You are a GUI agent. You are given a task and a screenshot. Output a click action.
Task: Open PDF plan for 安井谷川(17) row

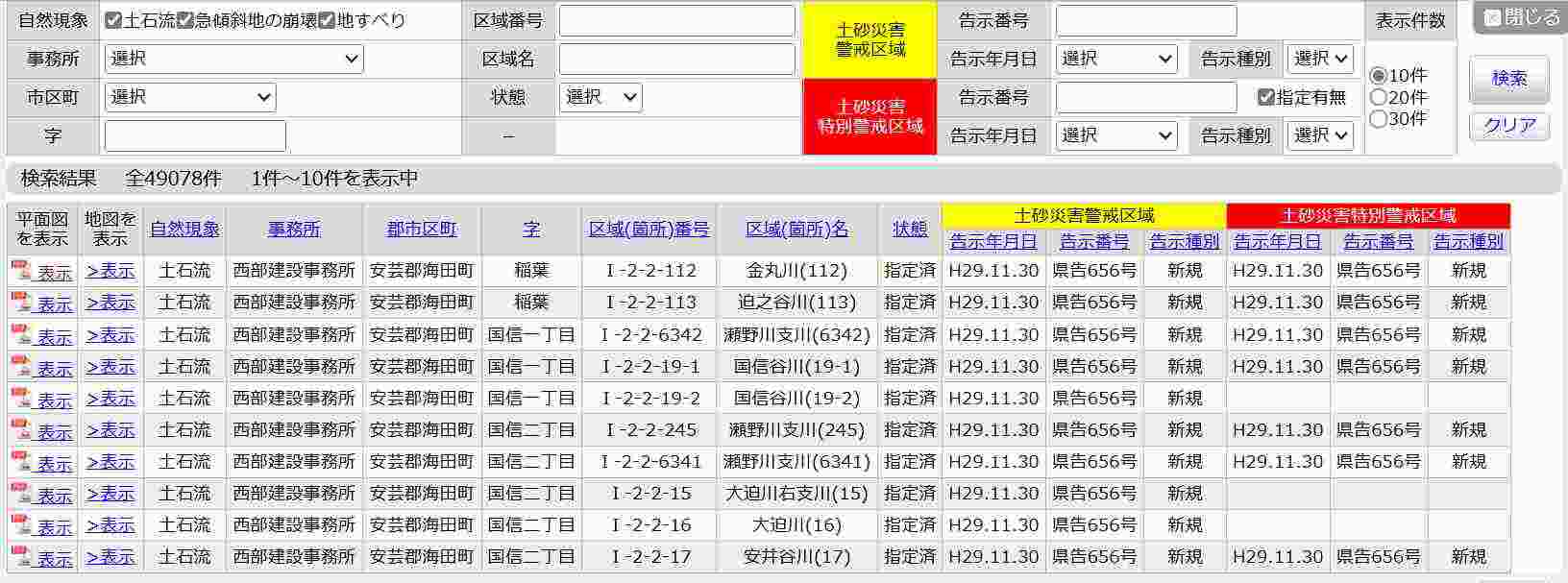41,558
